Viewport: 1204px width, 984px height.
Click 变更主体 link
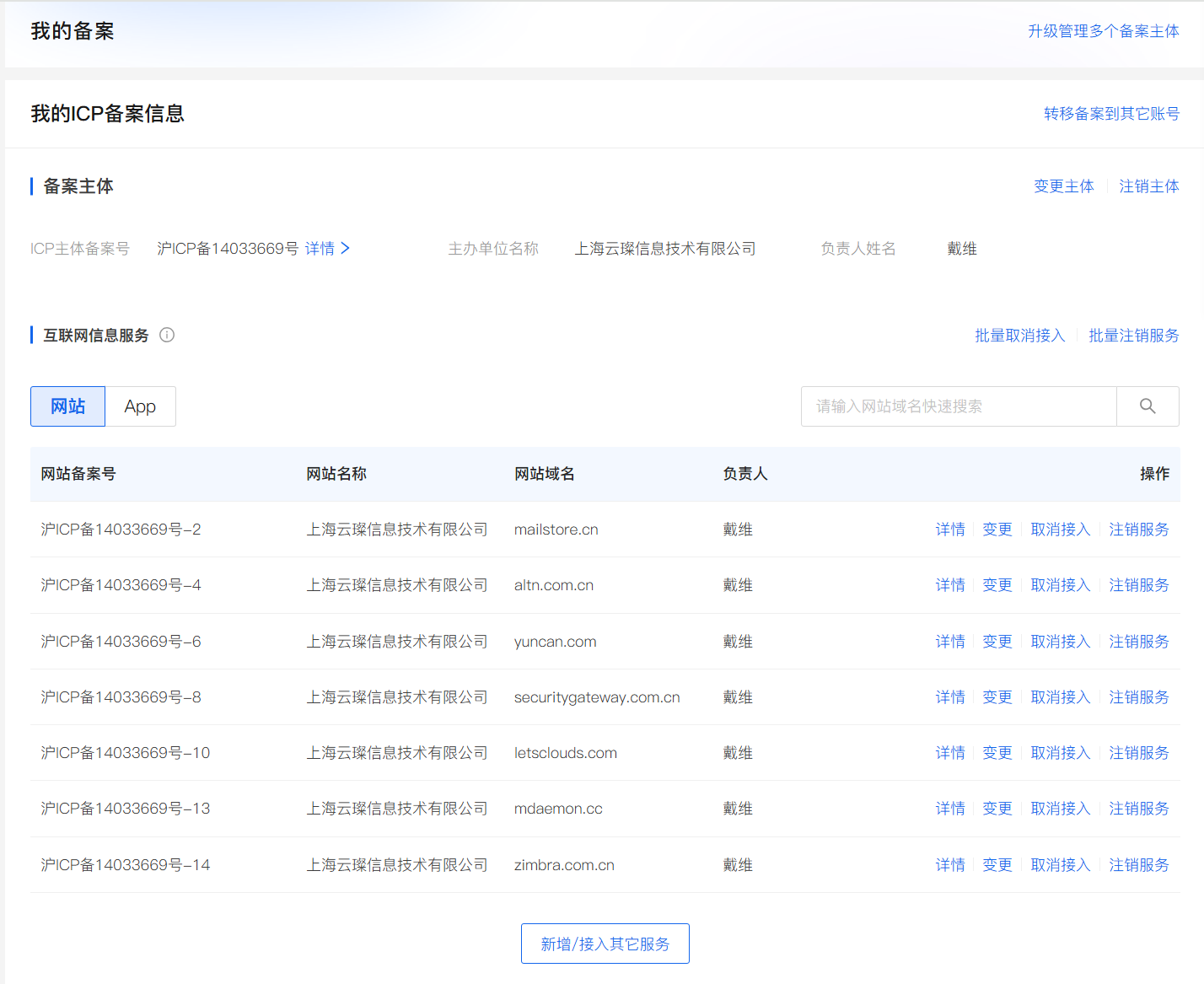pyautogui.click(x=1064, y=186)
